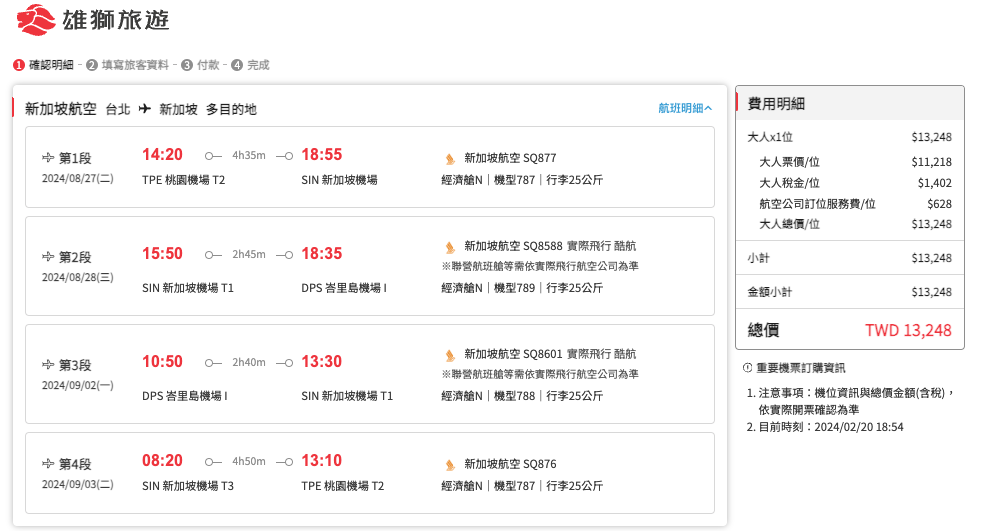
Task: Click the airplane icon between 台北 and 新加坡
Action: click(145, 108)
